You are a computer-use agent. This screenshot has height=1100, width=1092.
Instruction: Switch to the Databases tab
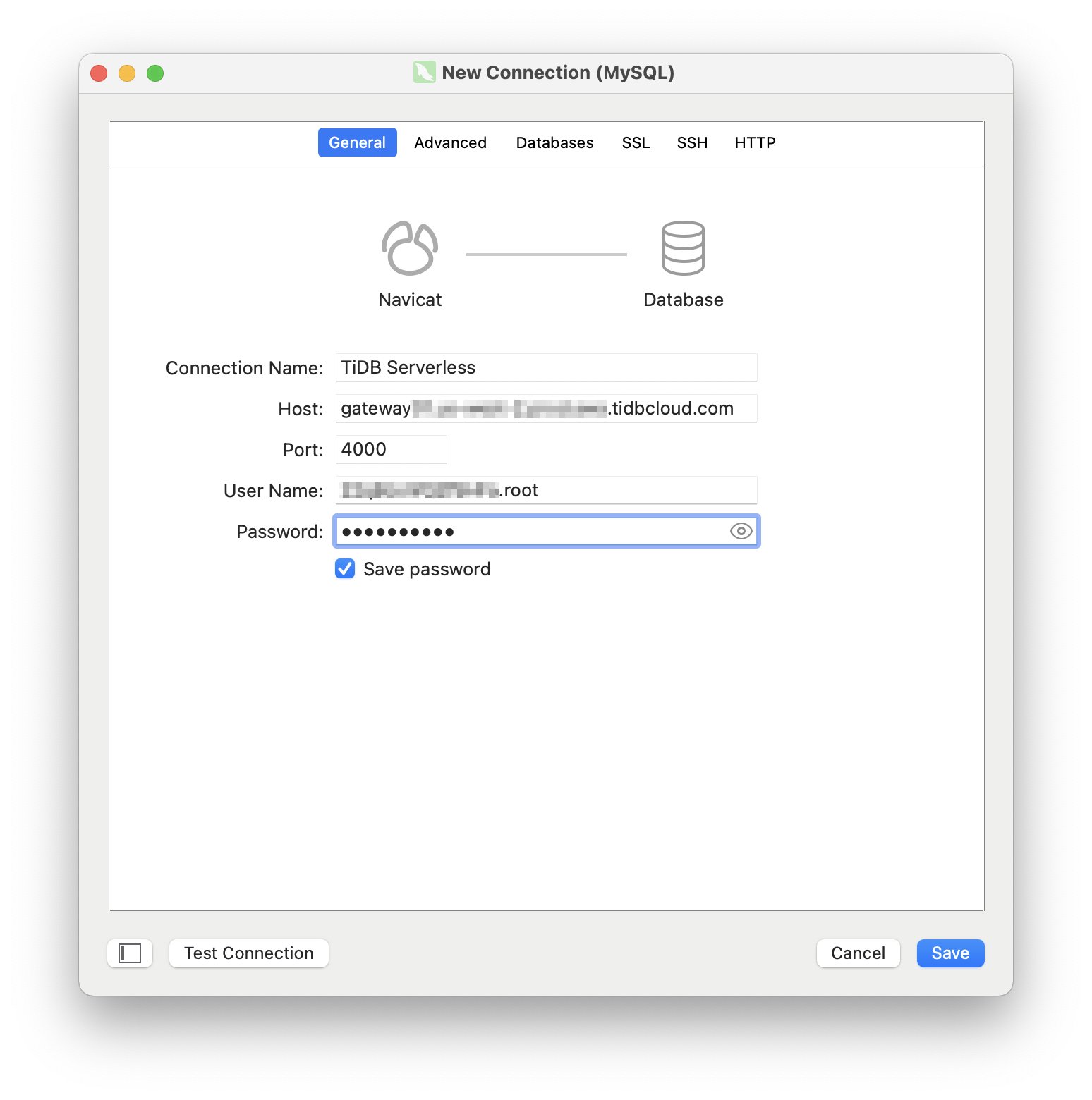[554, 142]
